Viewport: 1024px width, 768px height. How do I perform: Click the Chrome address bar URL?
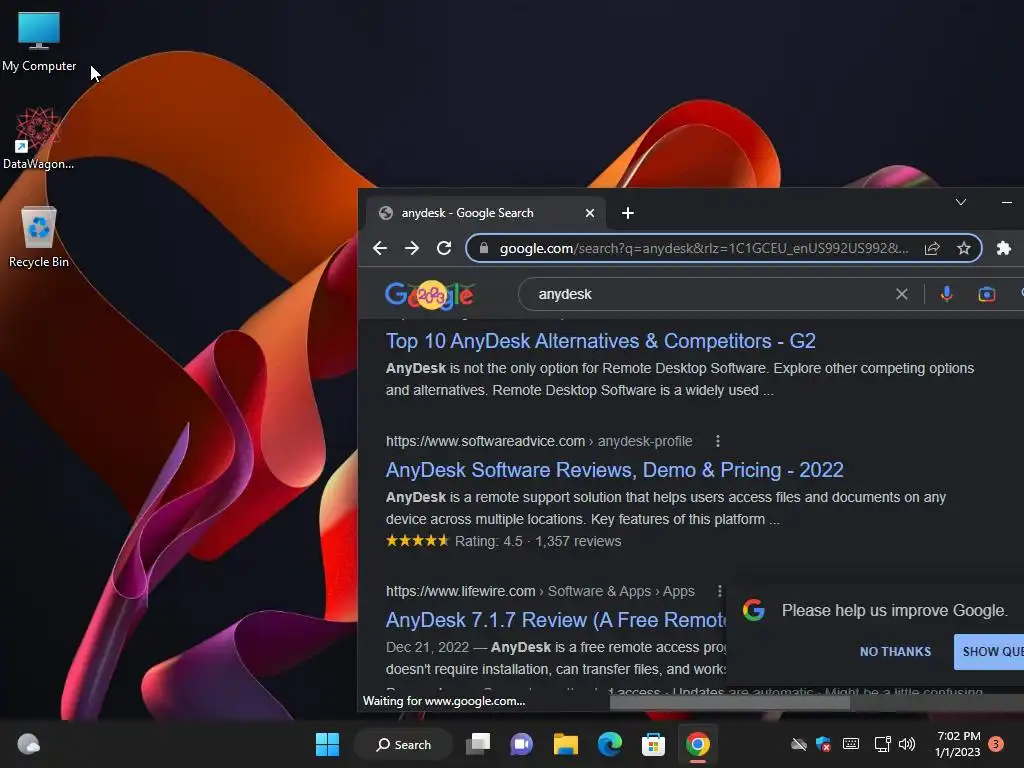tap(703, 248)
